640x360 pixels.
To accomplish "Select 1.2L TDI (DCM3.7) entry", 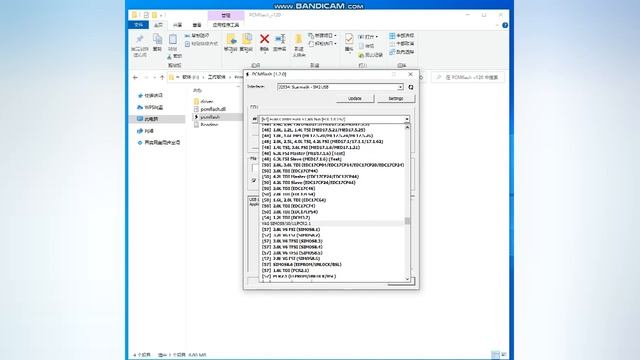I will [286, 218].
